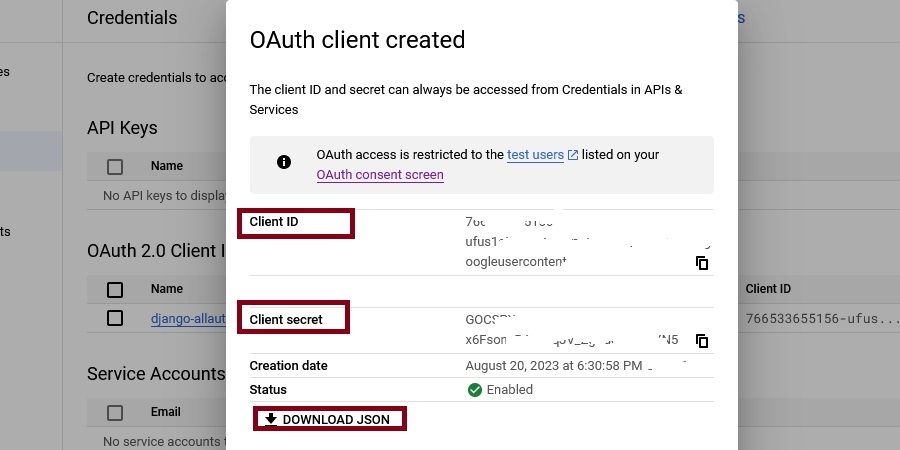
Task: Copy the Client secret to clipboard
Action: pyautogui.click(x=702, y=340)
